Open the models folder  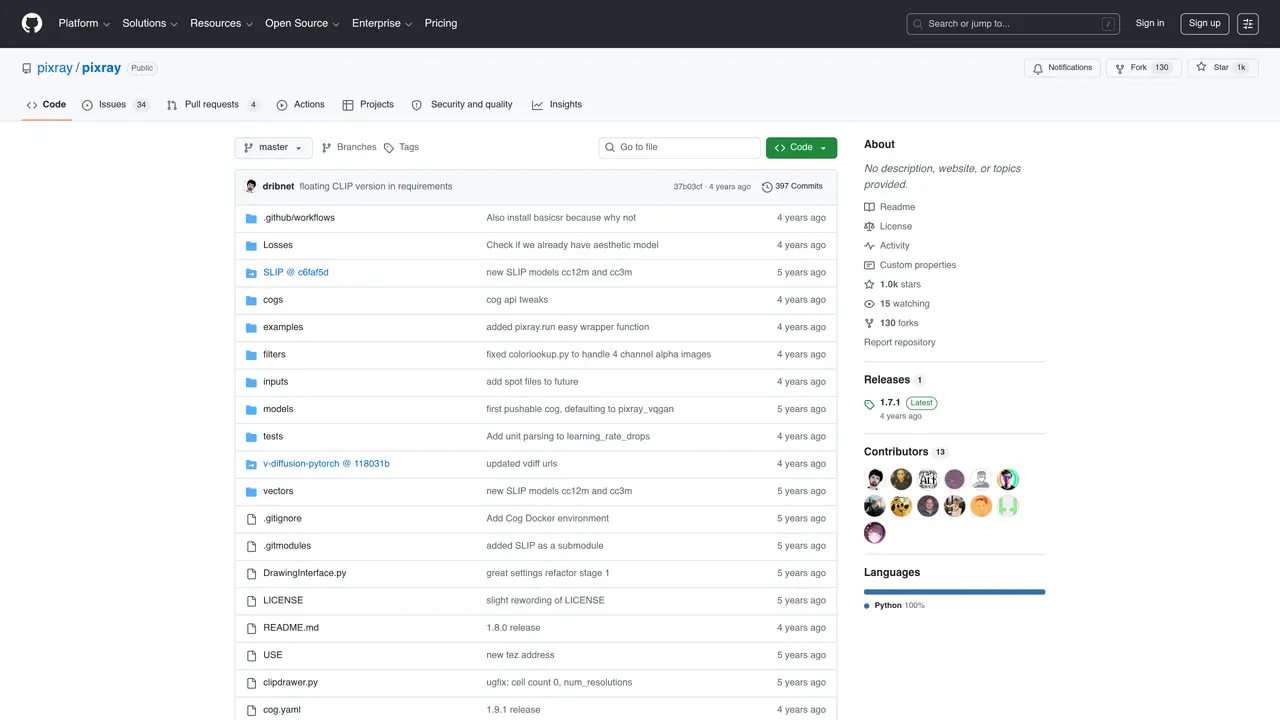(278, 409)
